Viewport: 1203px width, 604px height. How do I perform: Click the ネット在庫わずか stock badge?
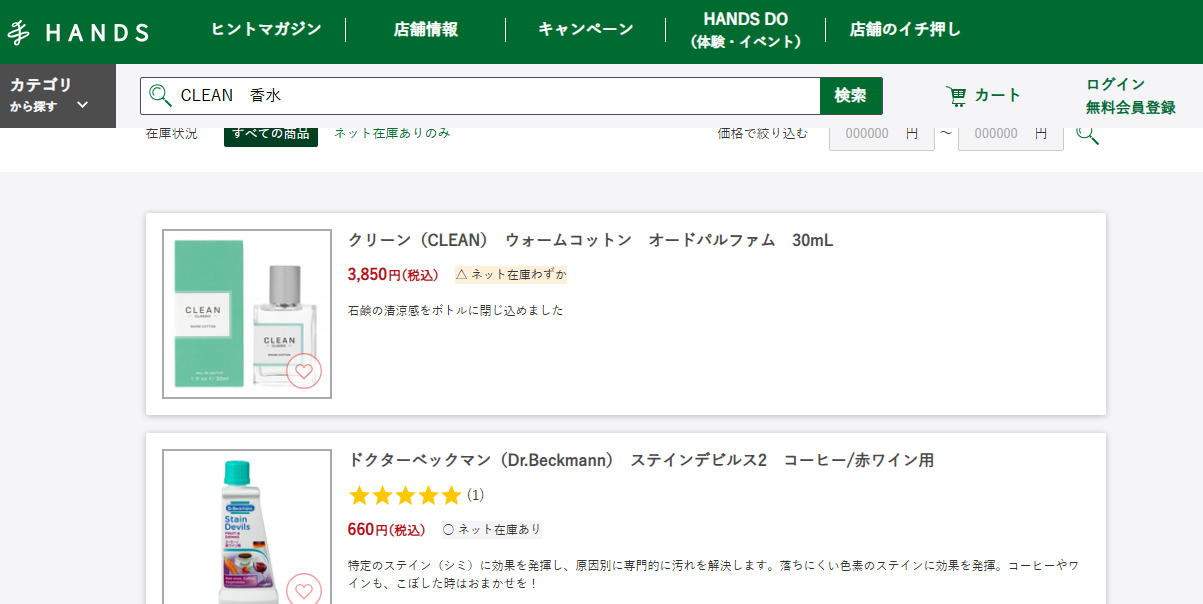point(511,274)
